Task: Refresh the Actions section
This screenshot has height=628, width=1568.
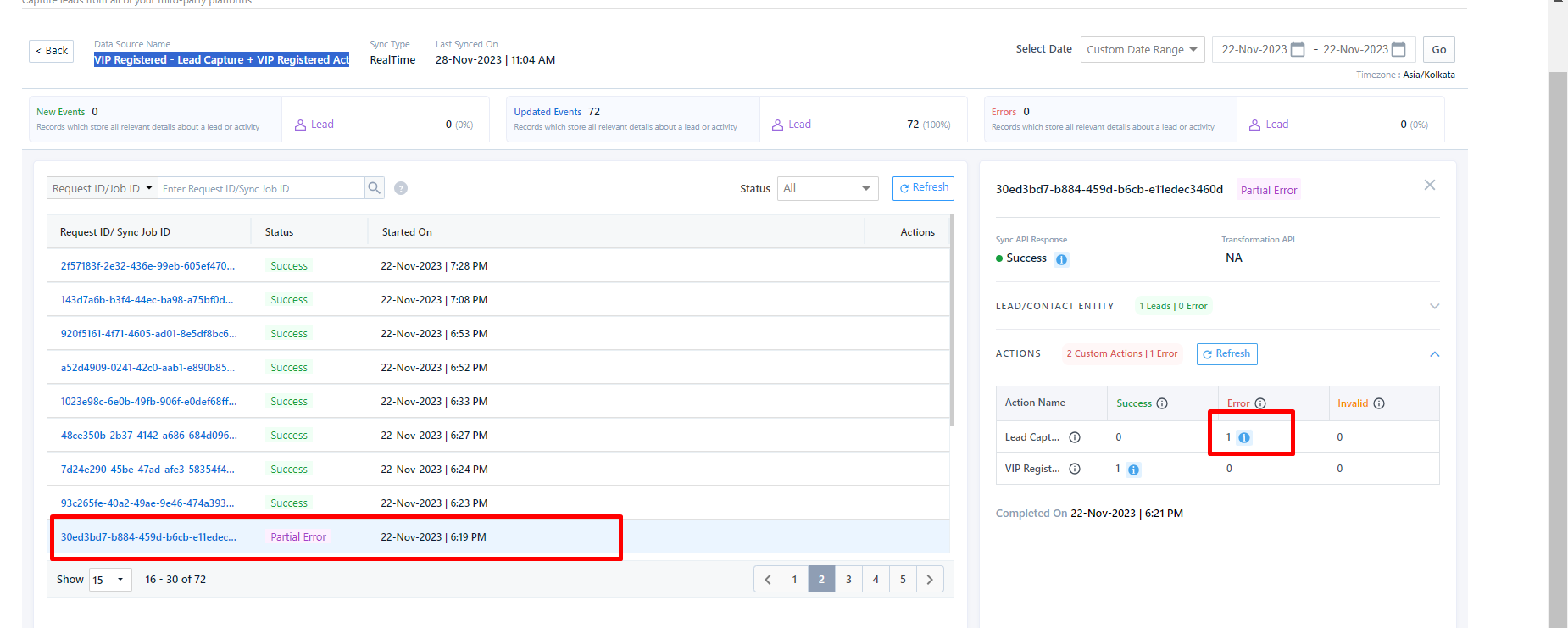Action: coord(1226,354)
